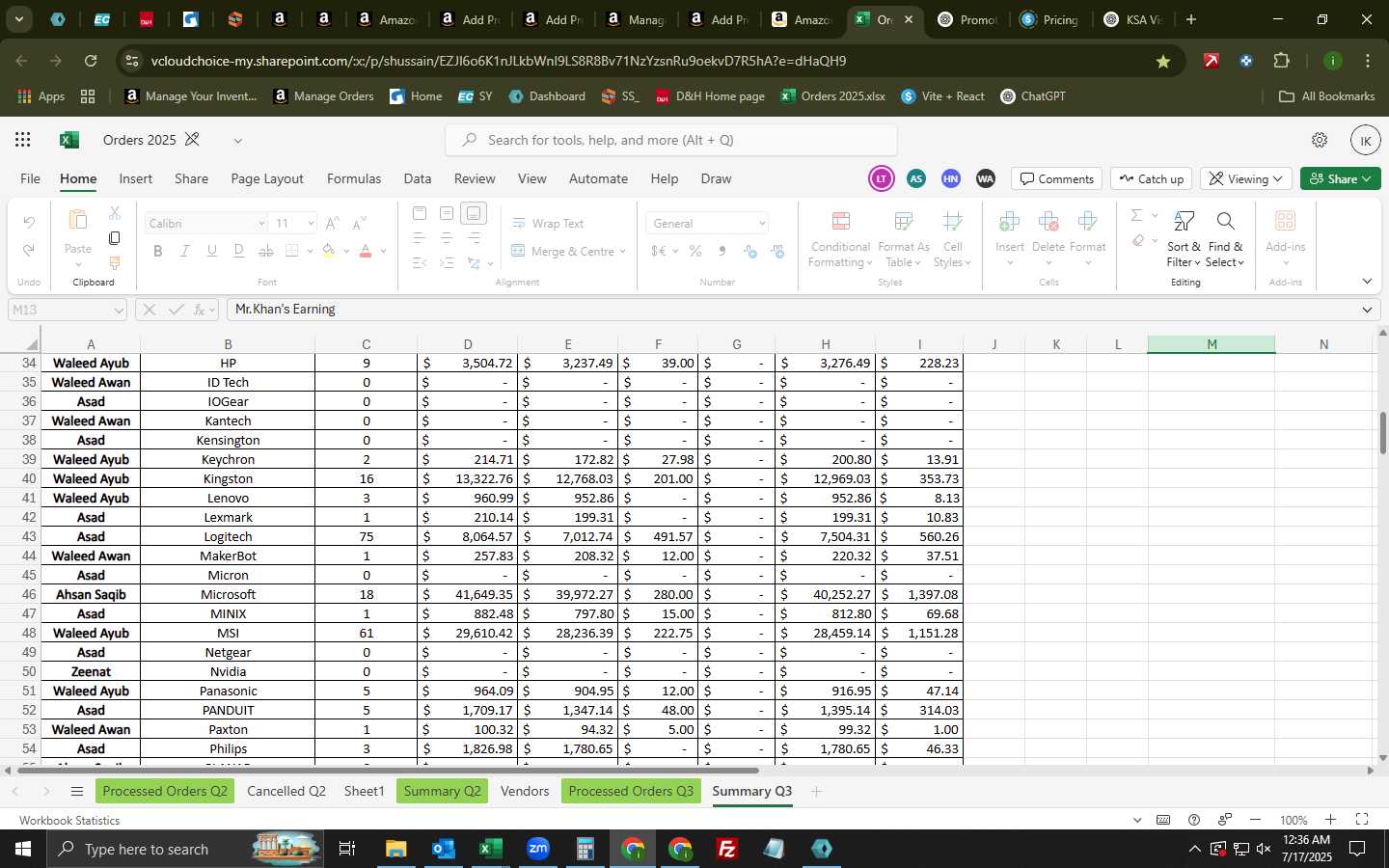
Task: Click the Increase Font Size icon
Action: coord(332,223)
